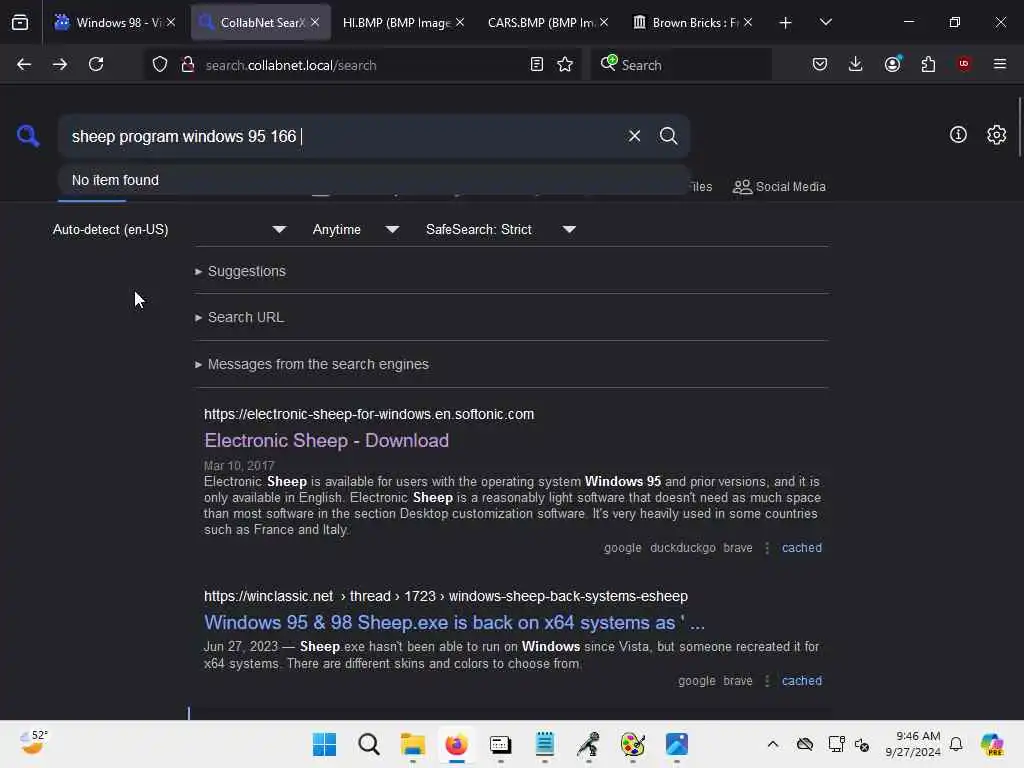
Task: Open the SearXNG about info icon
Action: pyautogui.click(x=958, y=135)
